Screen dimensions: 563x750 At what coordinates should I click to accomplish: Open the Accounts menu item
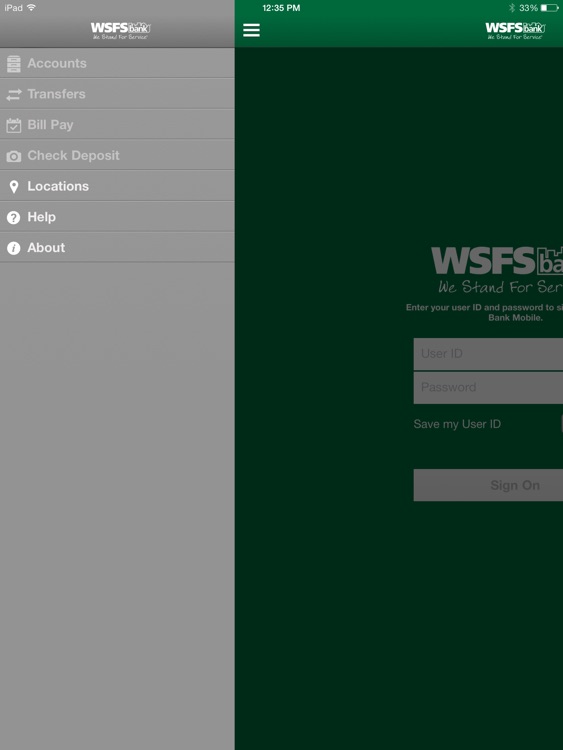(x=117, y=63)
